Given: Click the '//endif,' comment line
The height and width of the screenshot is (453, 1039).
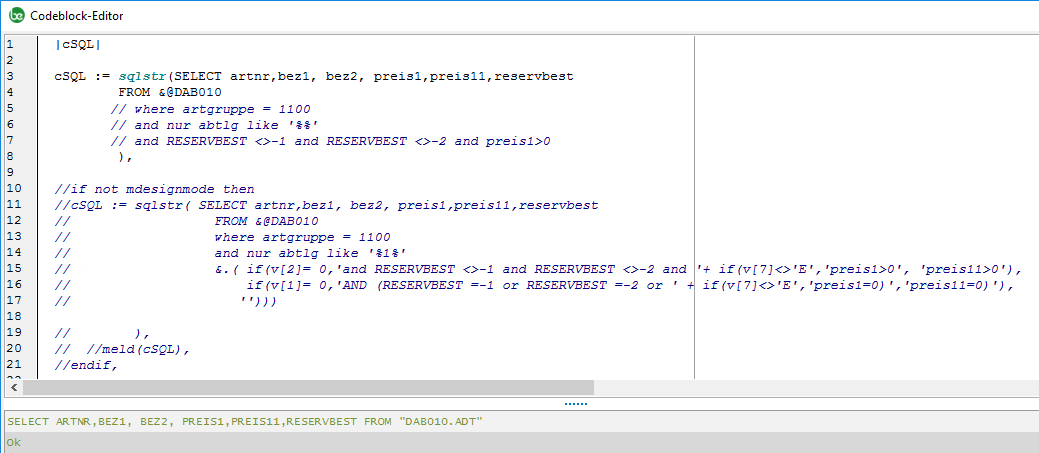Looking at the screenshot, I should (x=86, y=365).
